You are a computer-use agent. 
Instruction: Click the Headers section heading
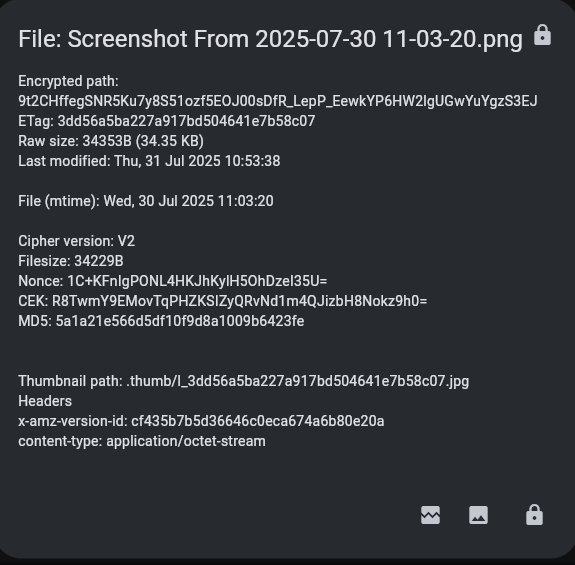point(45,401)
